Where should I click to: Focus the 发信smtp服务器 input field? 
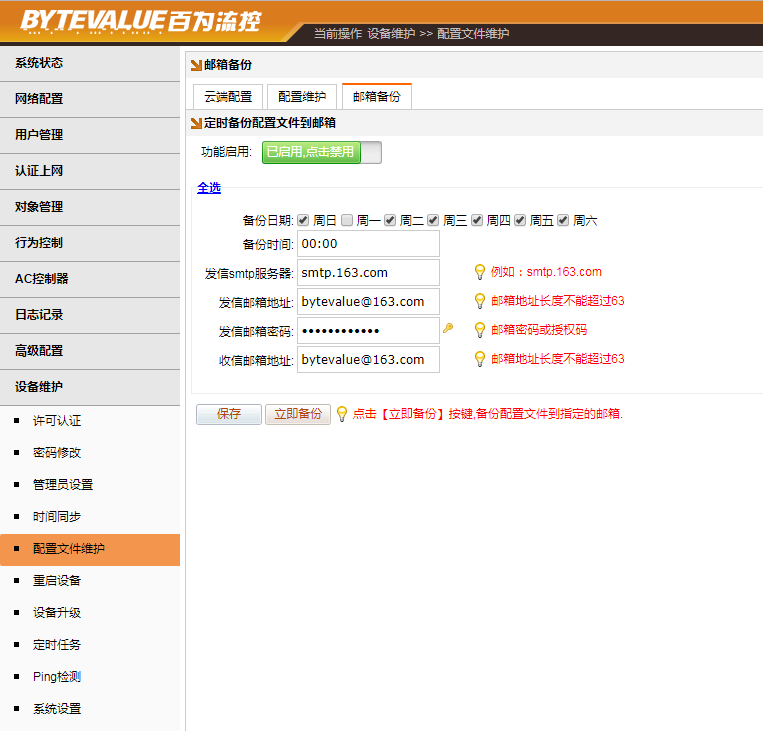click(x=368, y=273)
